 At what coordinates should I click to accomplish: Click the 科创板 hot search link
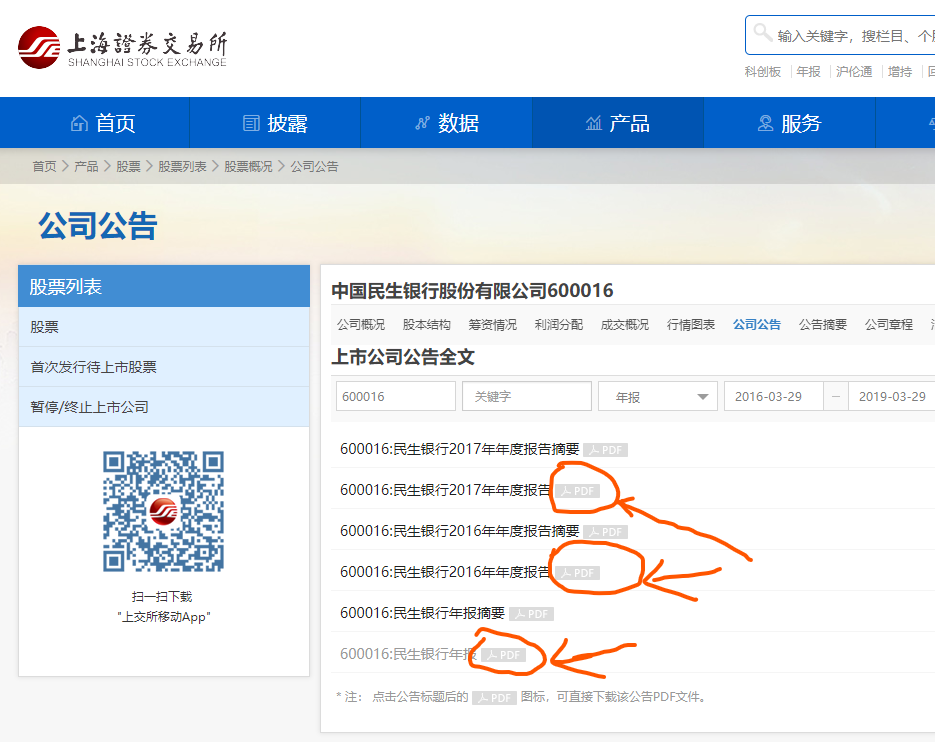[x=763, y=72]
